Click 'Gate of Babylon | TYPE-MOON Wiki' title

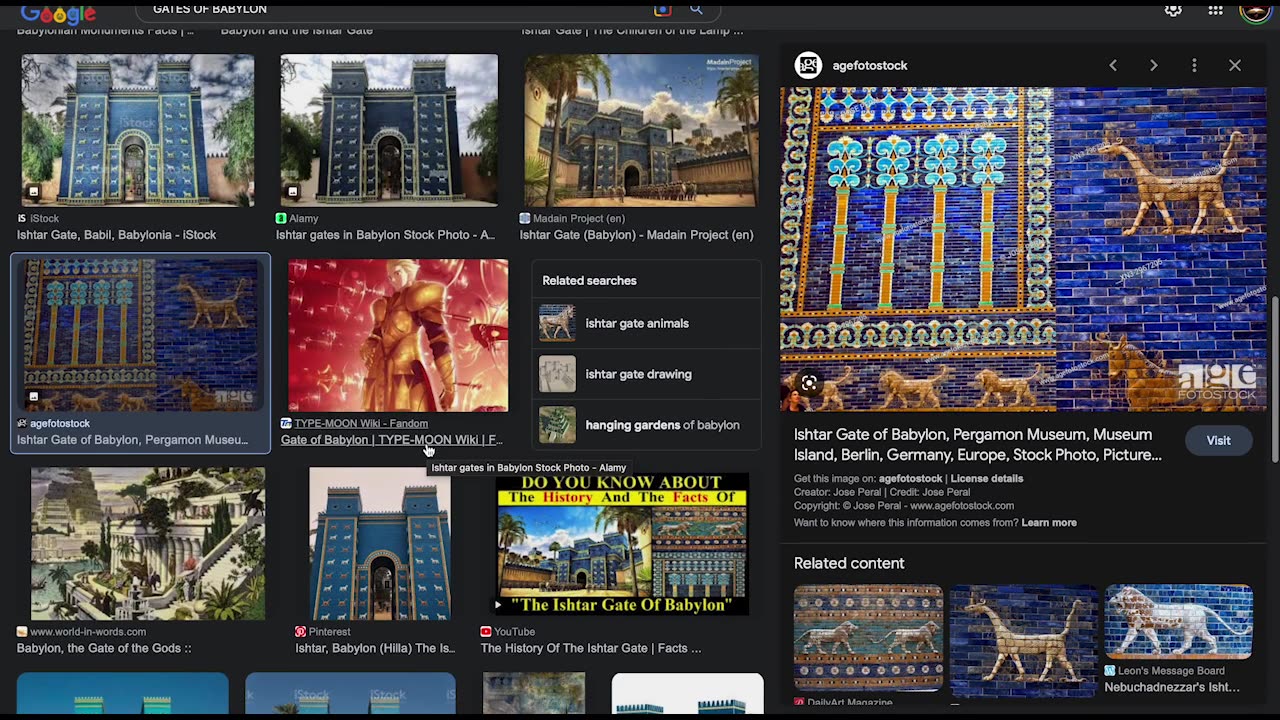pyautogui.click(x=391, y=440)
